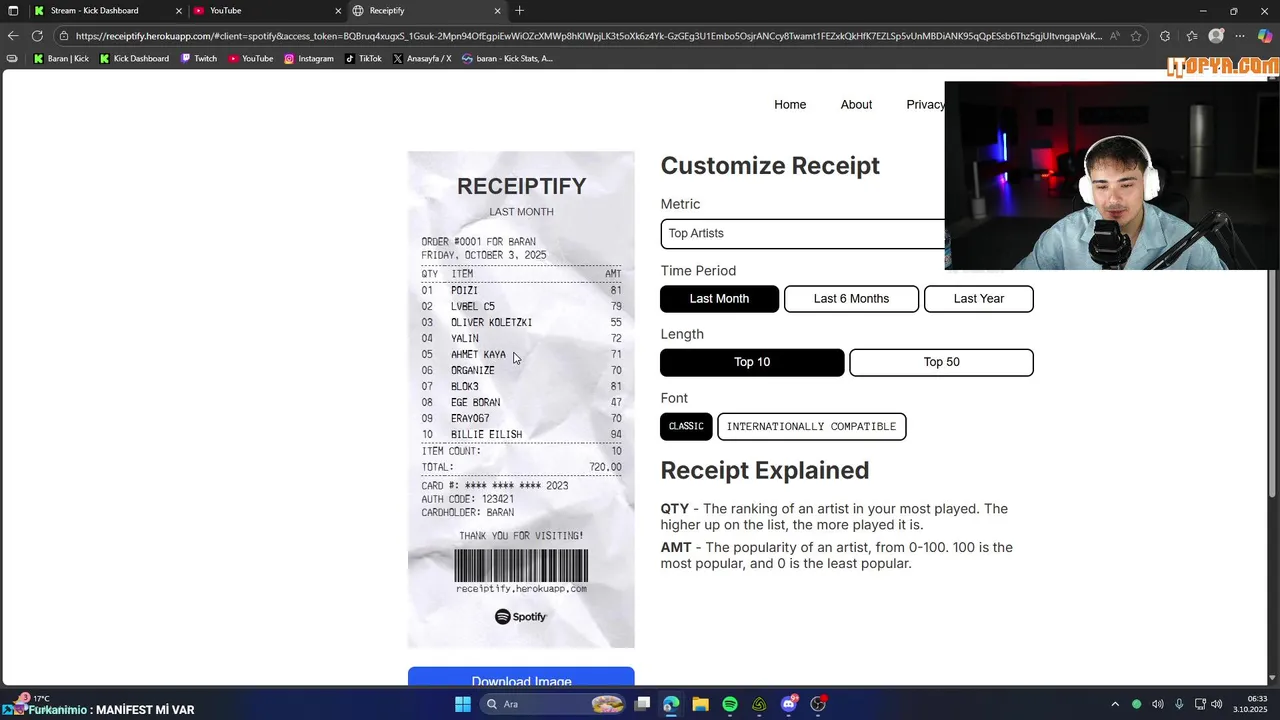Click the OLIVER KOLETZKI artist row
Viewport: 1280px width, 720px height.
(x=521, y=322)
